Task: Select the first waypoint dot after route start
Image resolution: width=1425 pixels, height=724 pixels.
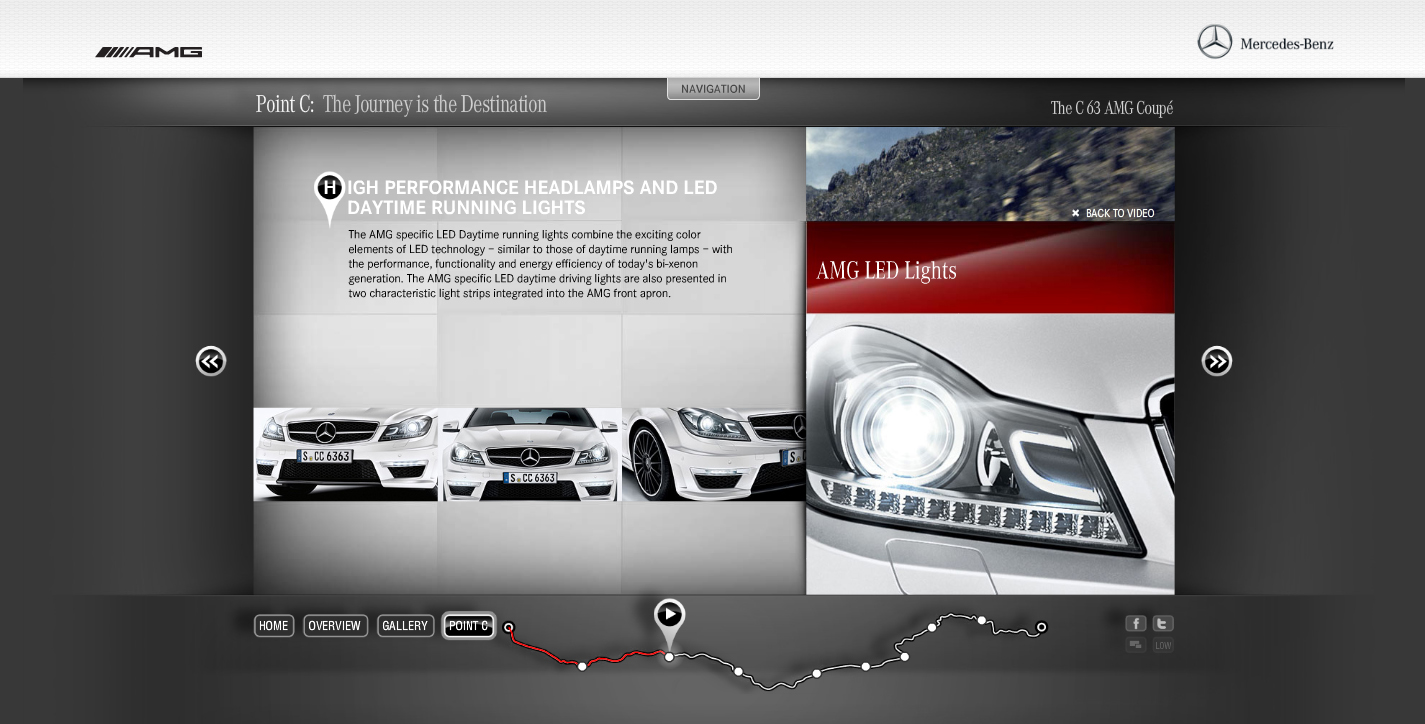Action: [582, 666]
